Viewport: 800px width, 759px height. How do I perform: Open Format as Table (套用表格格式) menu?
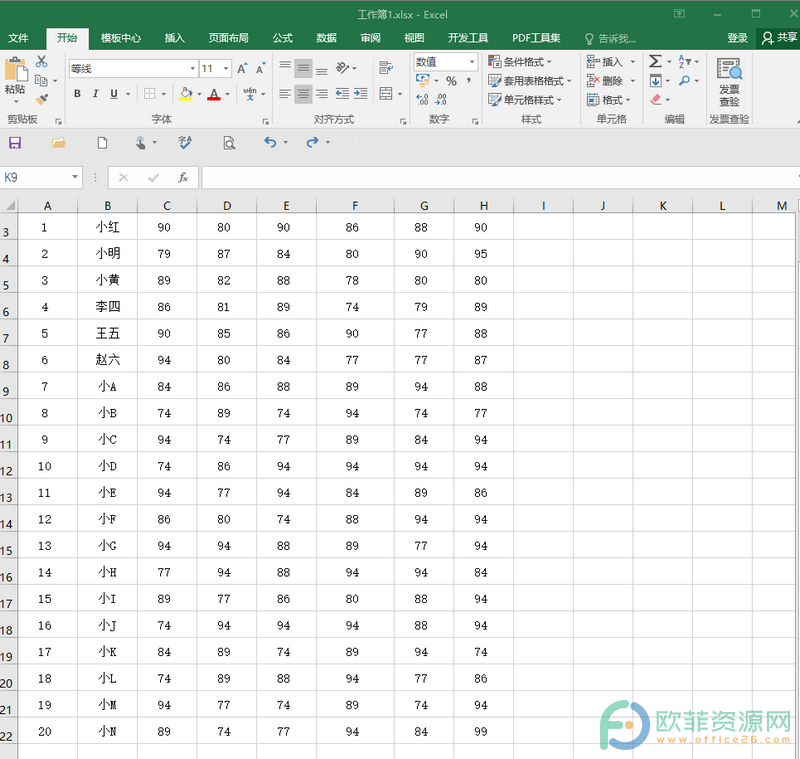click(530, 81)
